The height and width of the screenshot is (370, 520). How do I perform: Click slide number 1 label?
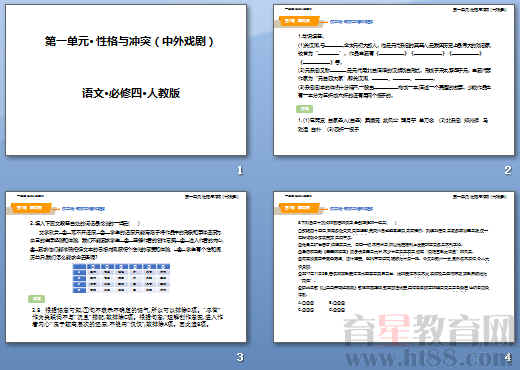[x=240, y=170]
